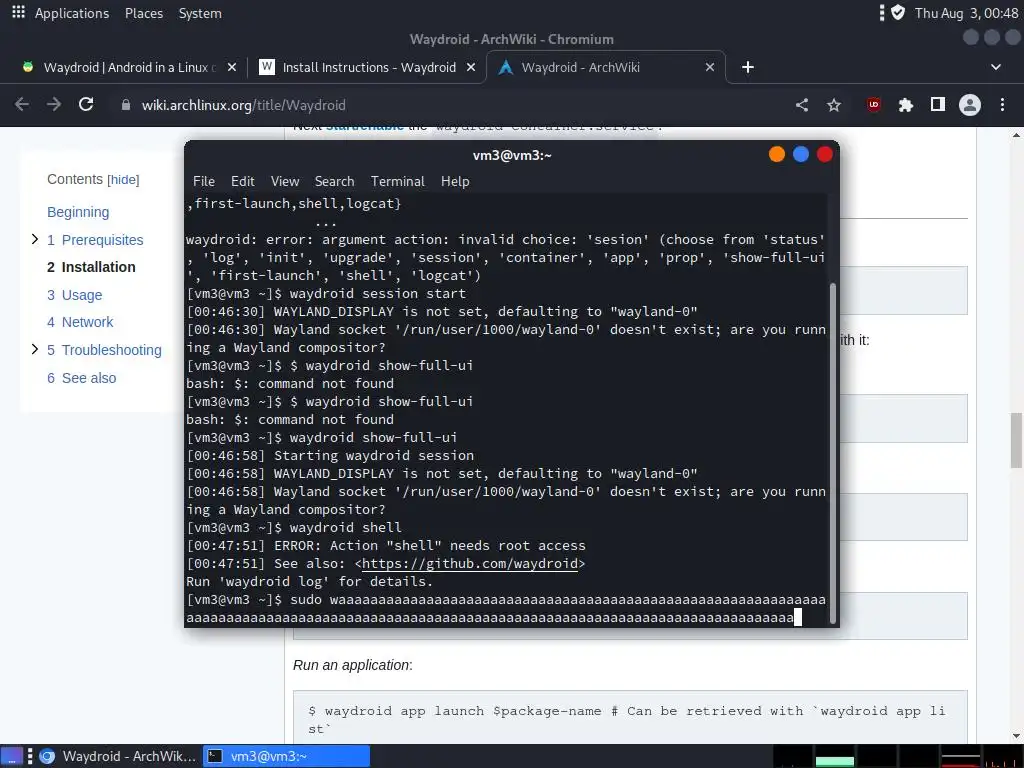Screen dimensions: 1024x768
Task: Expand the Prerequisites section chevron
Action: point(35,239)
